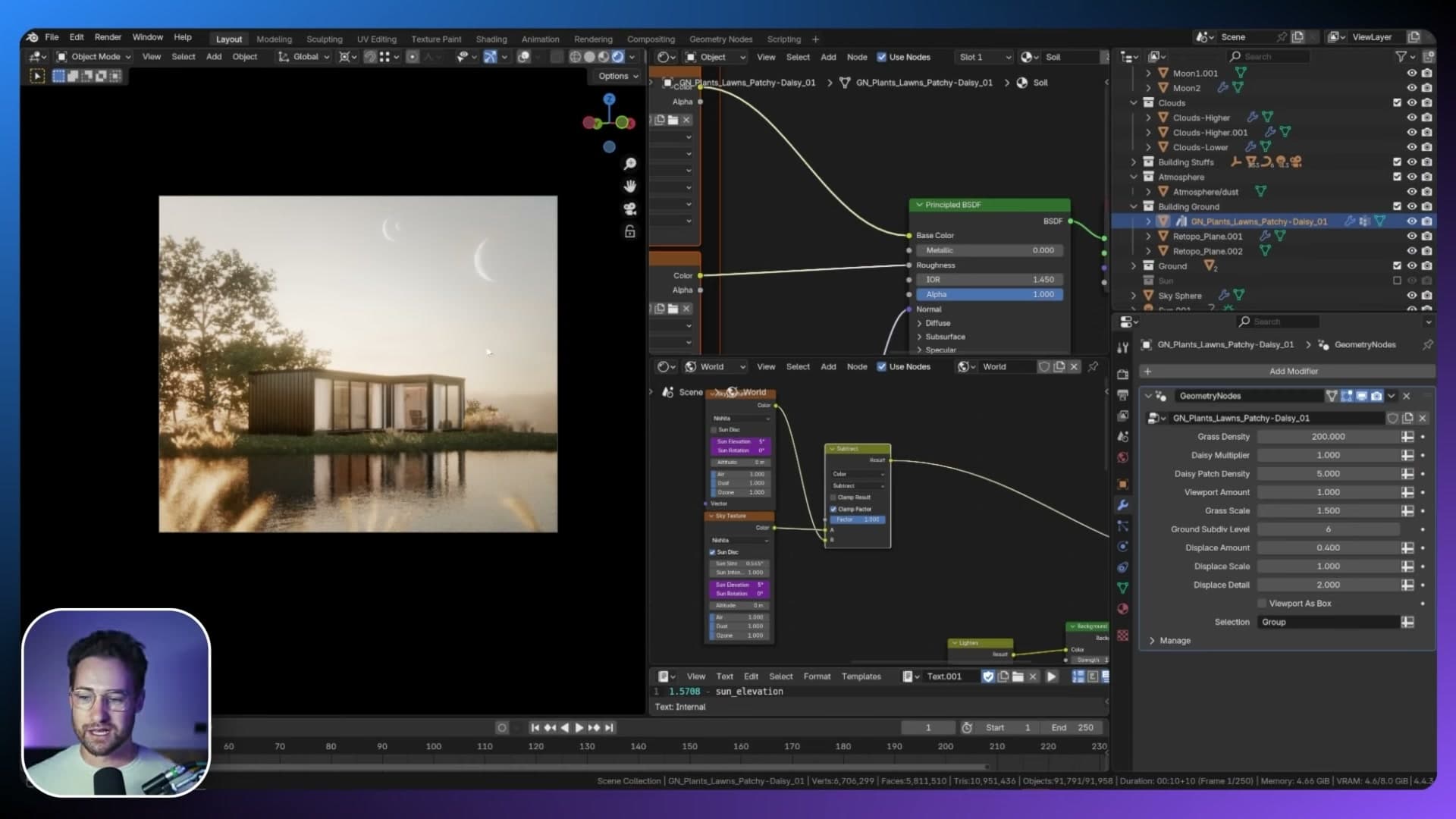1456x819 pixels.
Task: Toggle Use Nodes in World node editor
Action: click(881, 367)
